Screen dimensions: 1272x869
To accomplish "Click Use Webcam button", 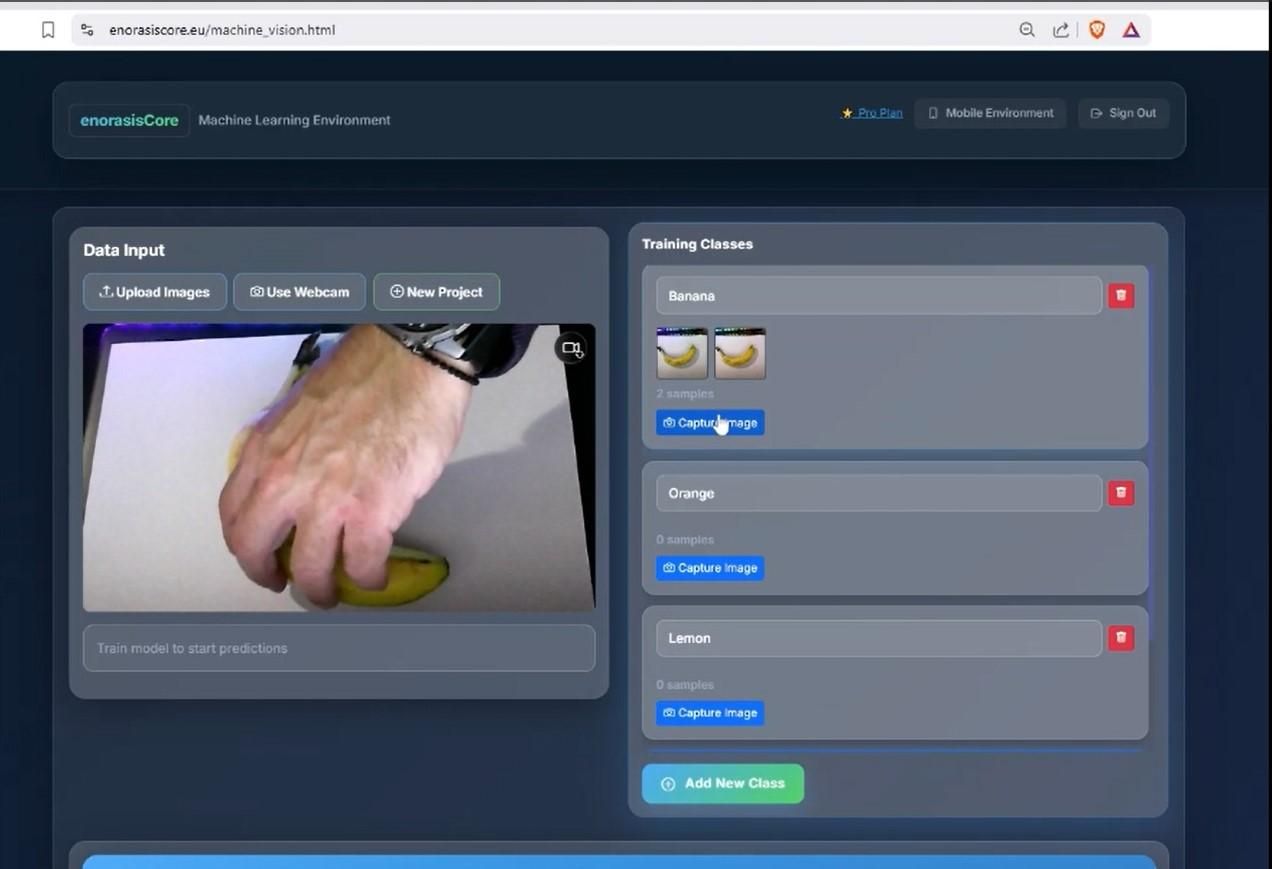I will click(300, 292).
